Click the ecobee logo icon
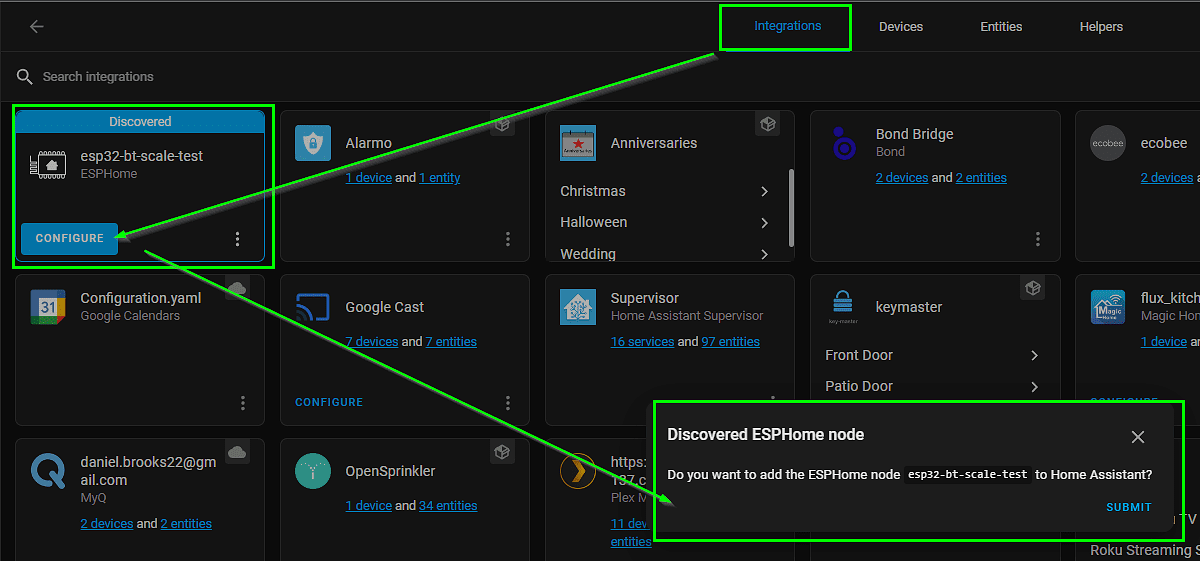The width and height of the screenshot is (1200, 561). pos(1108,143)
